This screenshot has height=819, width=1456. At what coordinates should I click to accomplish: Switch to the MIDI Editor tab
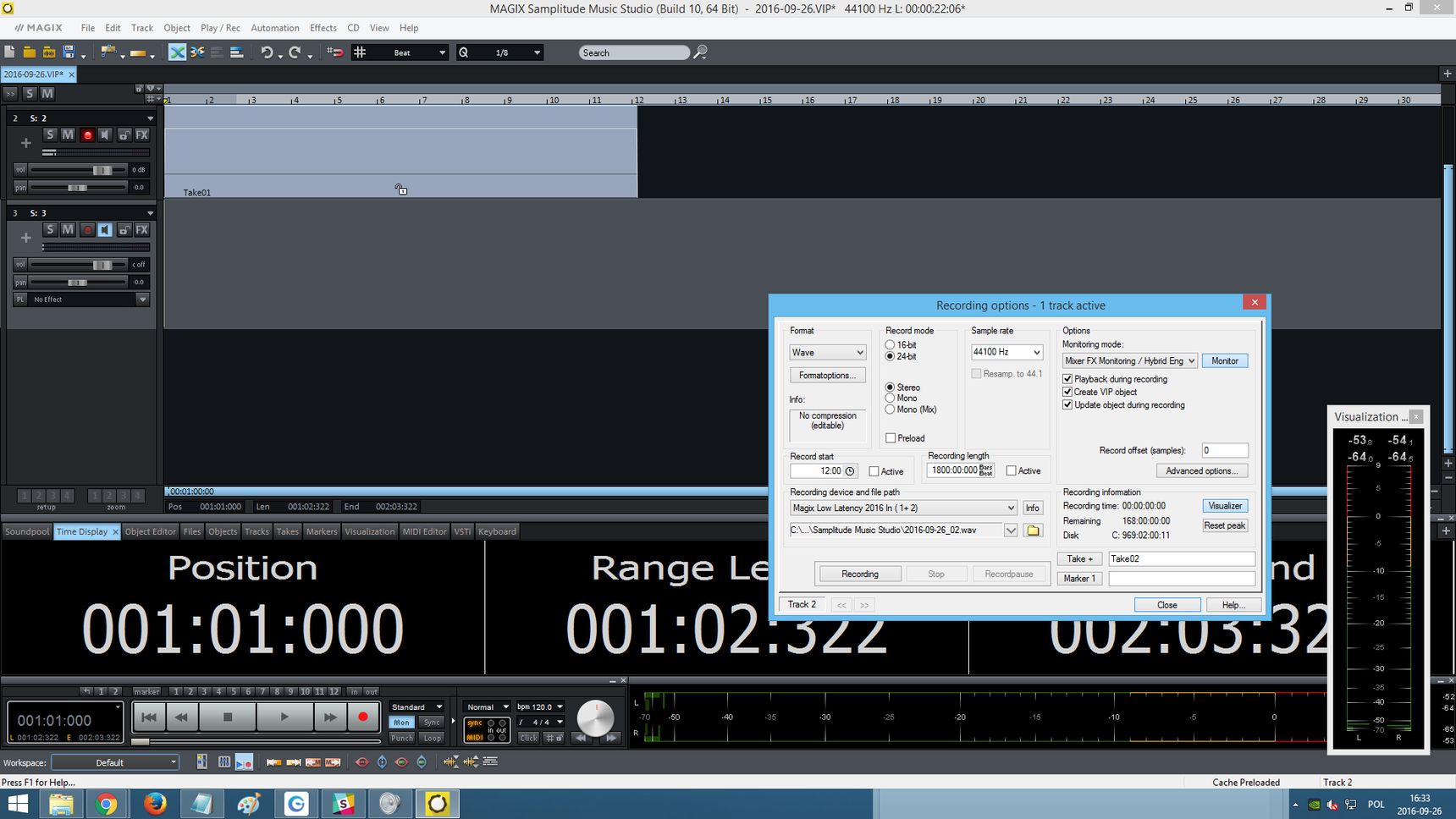pyautogui.click(x=424, y=531)
